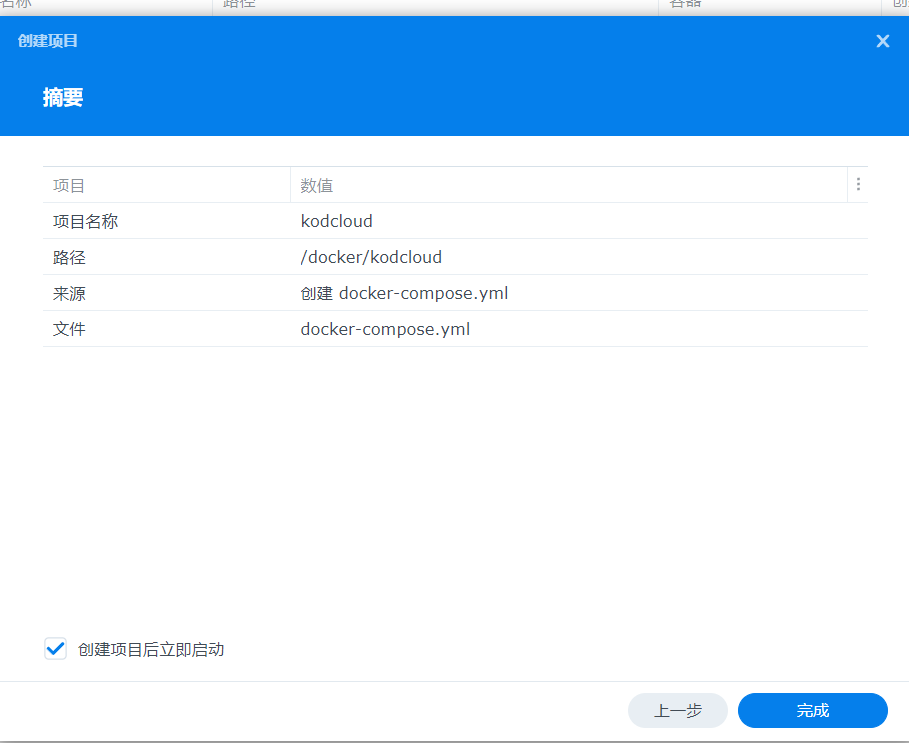The height and width of the screenshot is (743, 909).
Task: Select the /docker/kodcloud path value
Action: point(371,257)
